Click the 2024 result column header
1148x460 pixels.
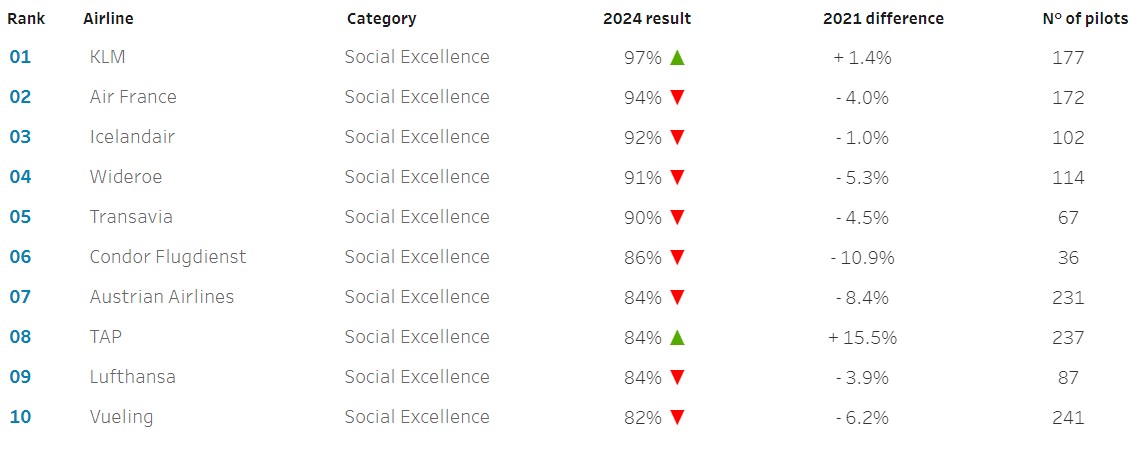coord(647,19)
